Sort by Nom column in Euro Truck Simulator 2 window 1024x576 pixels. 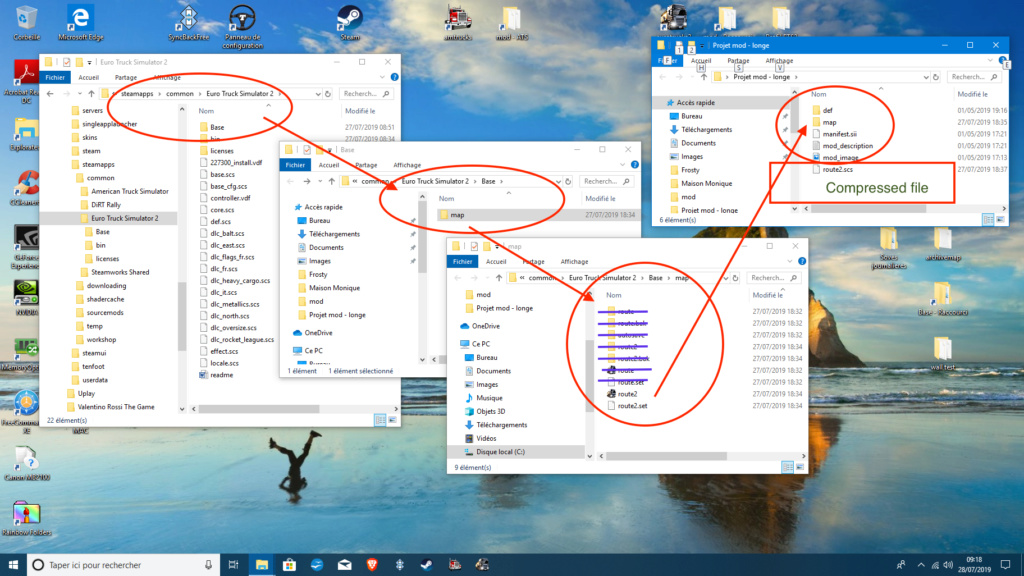click(206, 111)
